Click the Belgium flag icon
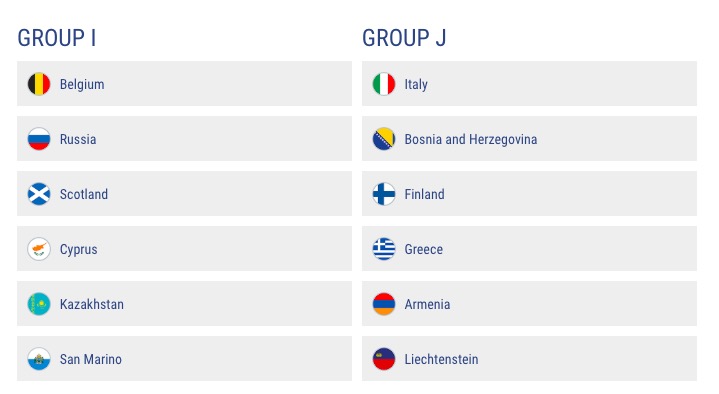 click(39, 84)
